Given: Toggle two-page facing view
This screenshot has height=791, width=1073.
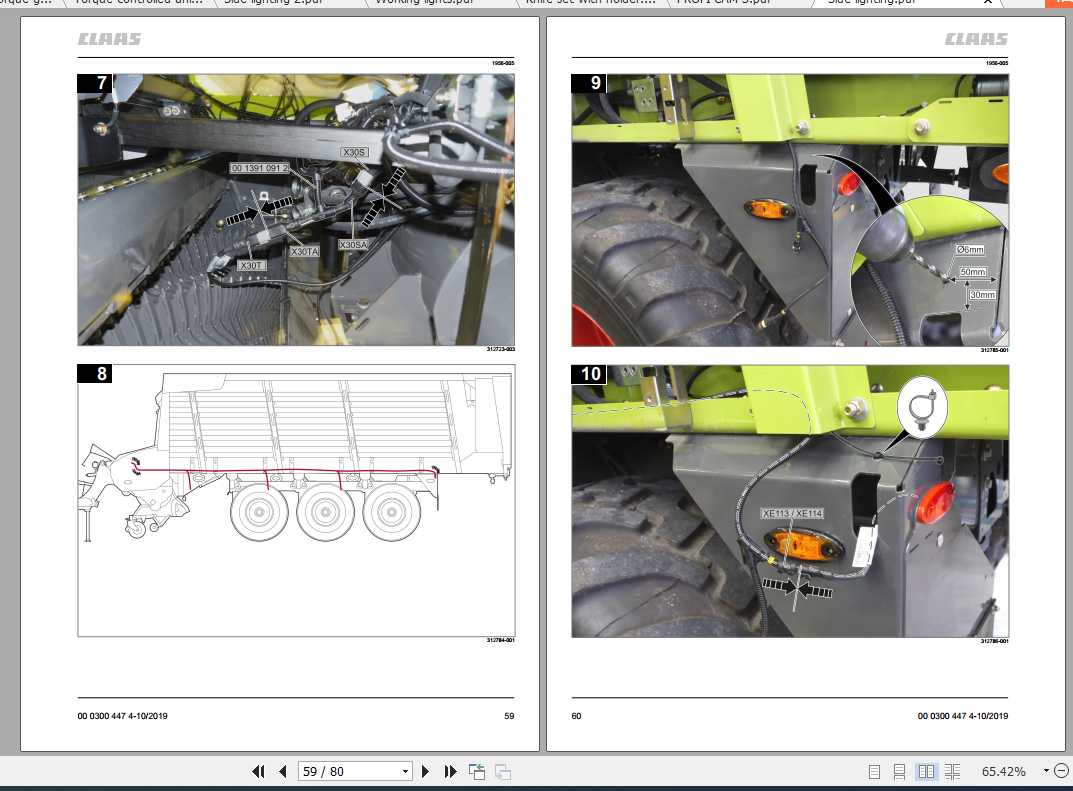Looking at the screenshot, I should (x=926, y=772).
